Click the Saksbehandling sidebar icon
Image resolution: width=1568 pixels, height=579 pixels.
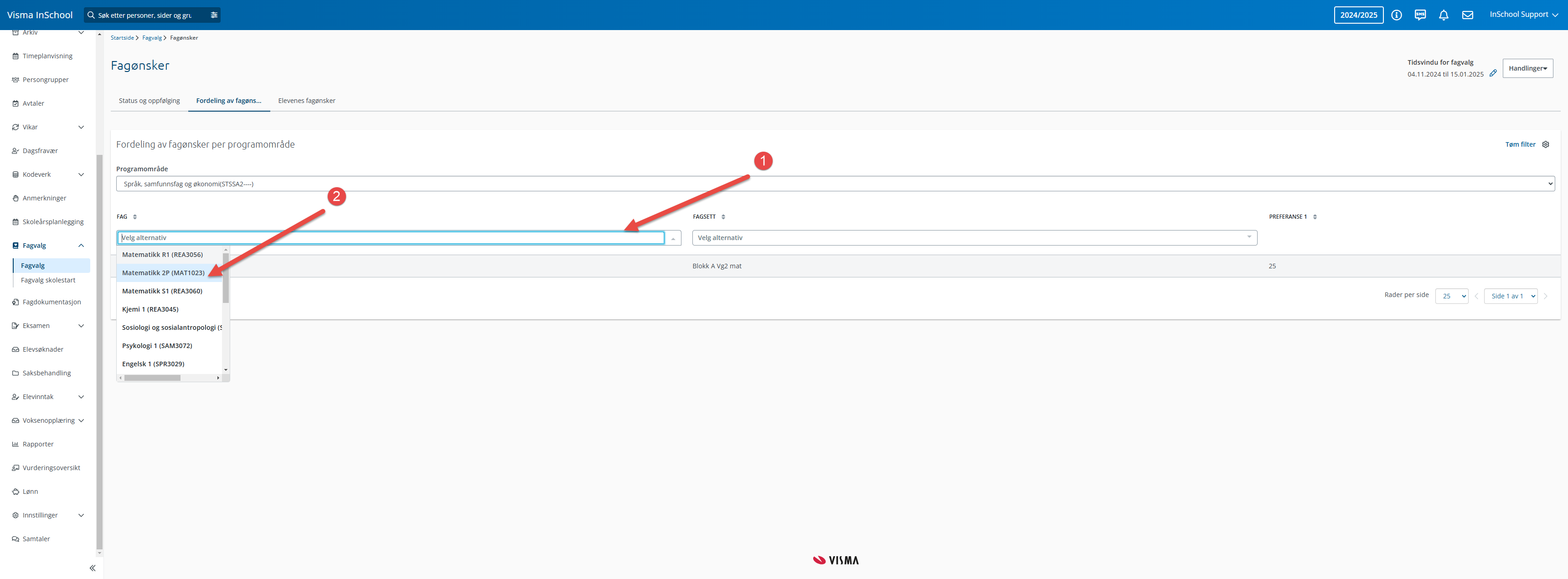click(15, 374)
